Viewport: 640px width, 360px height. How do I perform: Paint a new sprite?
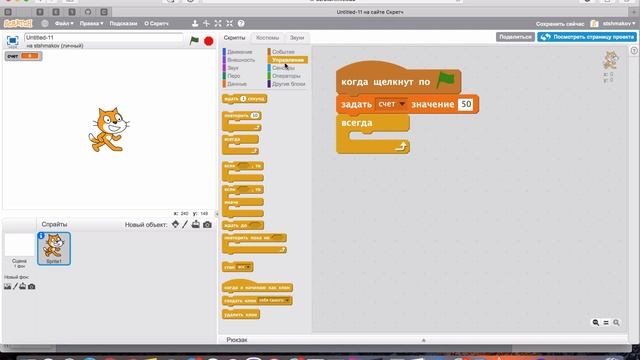click(x=185, y=224)
